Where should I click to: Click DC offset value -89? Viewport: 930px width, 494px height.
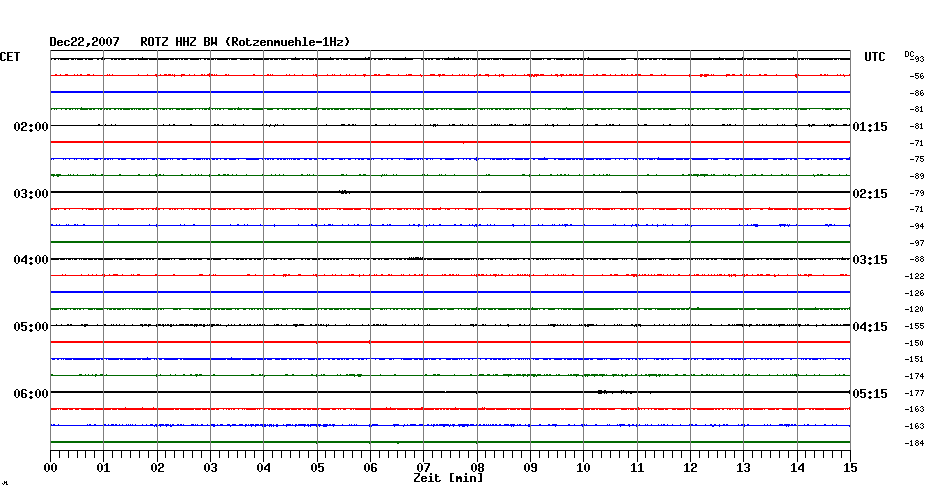coord(916,177)
